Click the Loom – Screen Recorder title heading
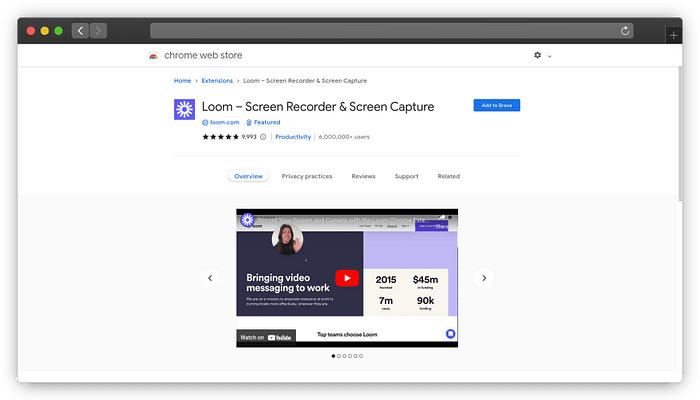 click(x=318, y=107)
